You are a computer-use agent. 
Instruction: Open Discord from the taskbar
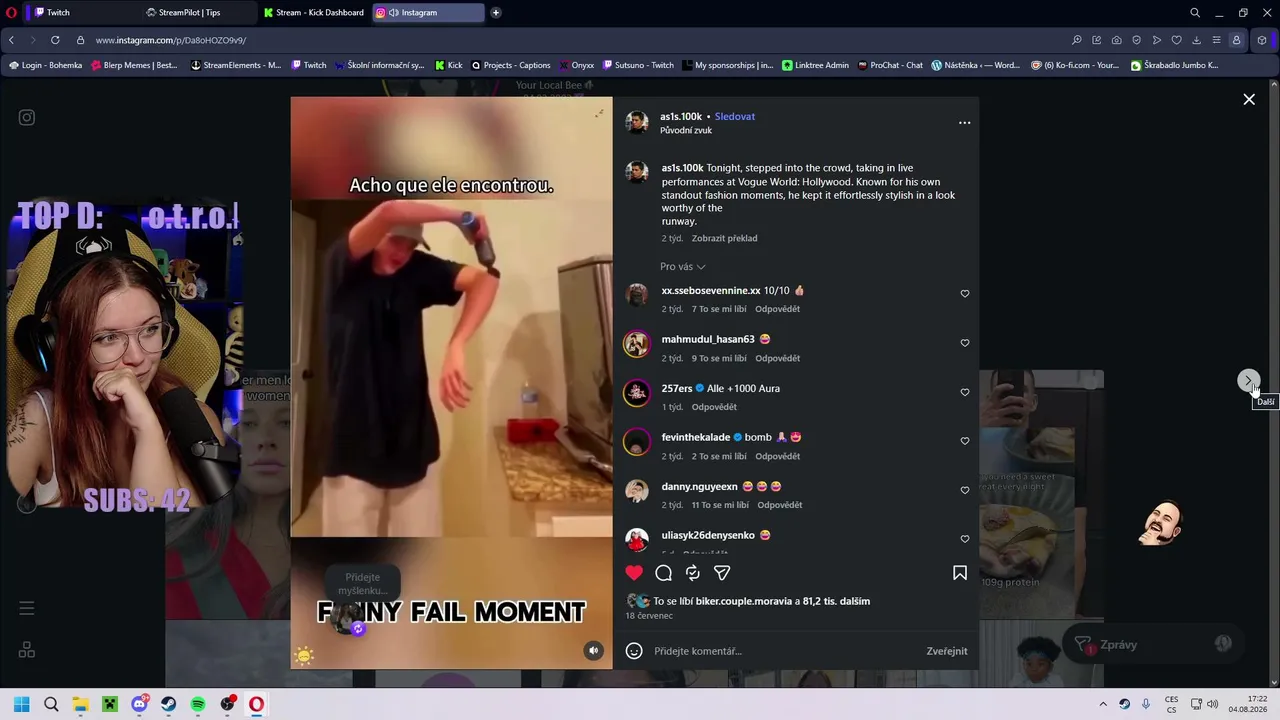(139, 704)
